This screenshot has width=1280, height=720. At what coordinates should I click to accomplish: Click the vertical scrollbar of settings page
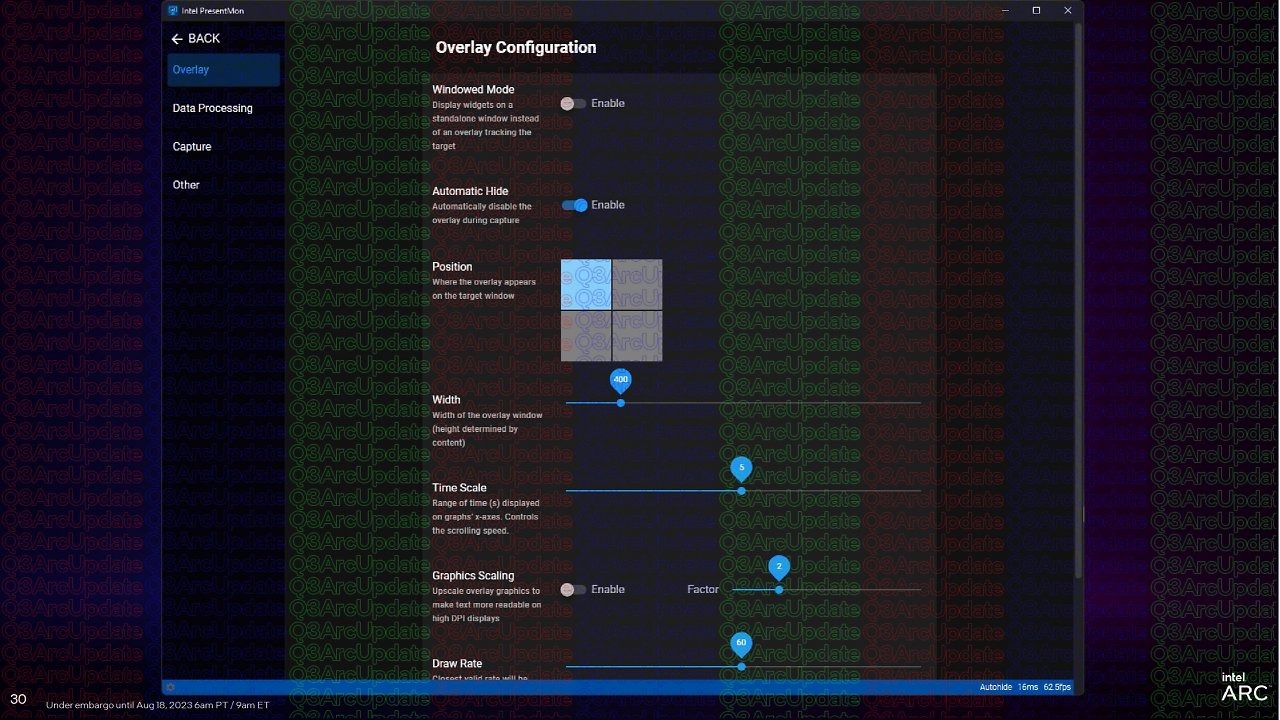pos(1078,300)
